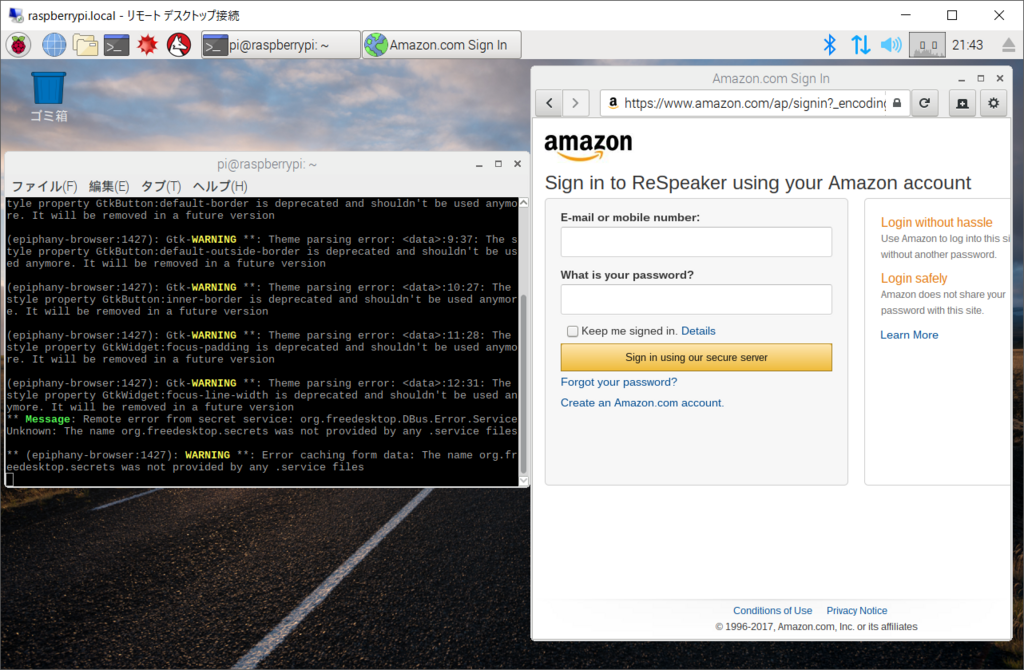Click the CPU usage monitor
Image resolution: width=1024 pixels, height=670 pixels.
927,45
